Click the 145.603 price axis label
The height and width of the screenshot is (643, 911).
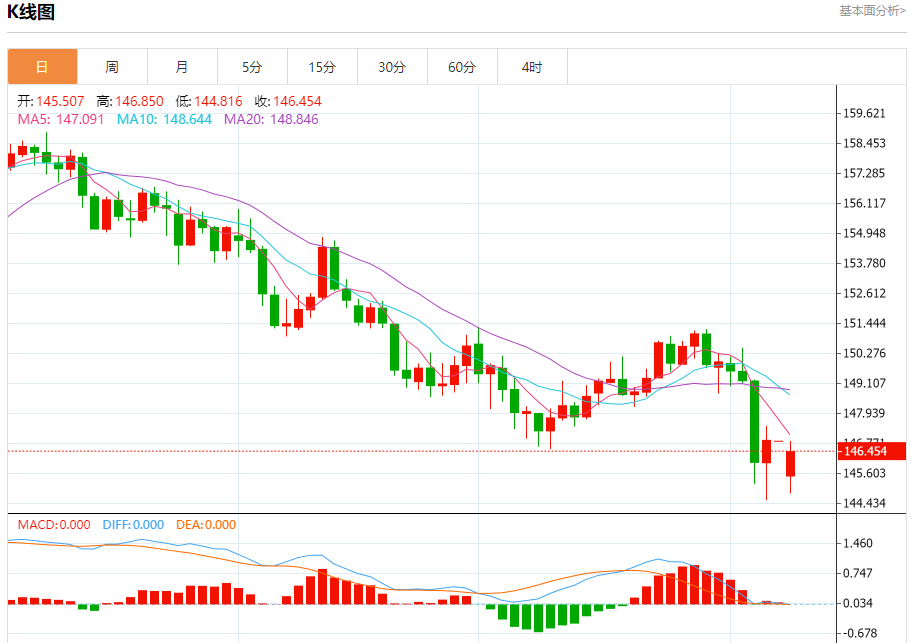click(x=865, y=473)
